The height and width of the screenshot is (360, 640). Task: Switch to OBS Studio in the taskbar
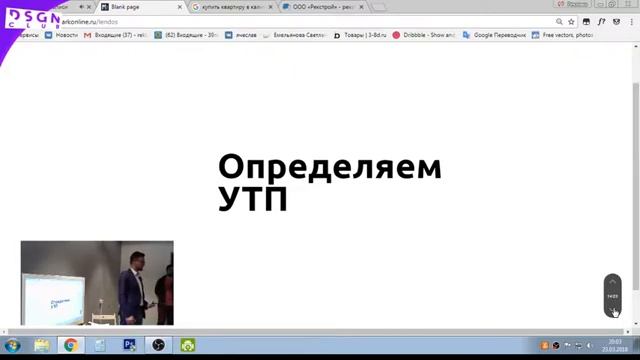158,345
